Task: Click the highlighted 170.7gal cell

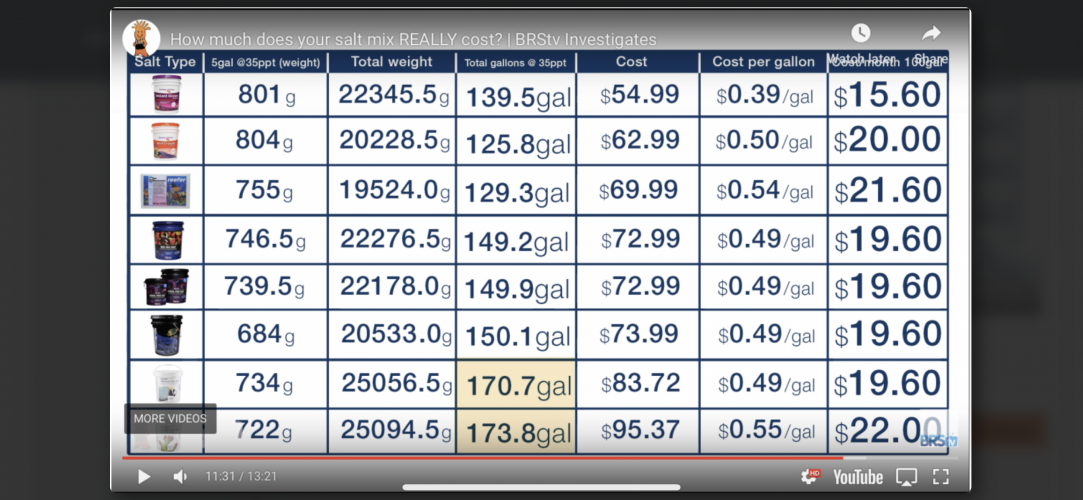Action: (x=516, y=384)
